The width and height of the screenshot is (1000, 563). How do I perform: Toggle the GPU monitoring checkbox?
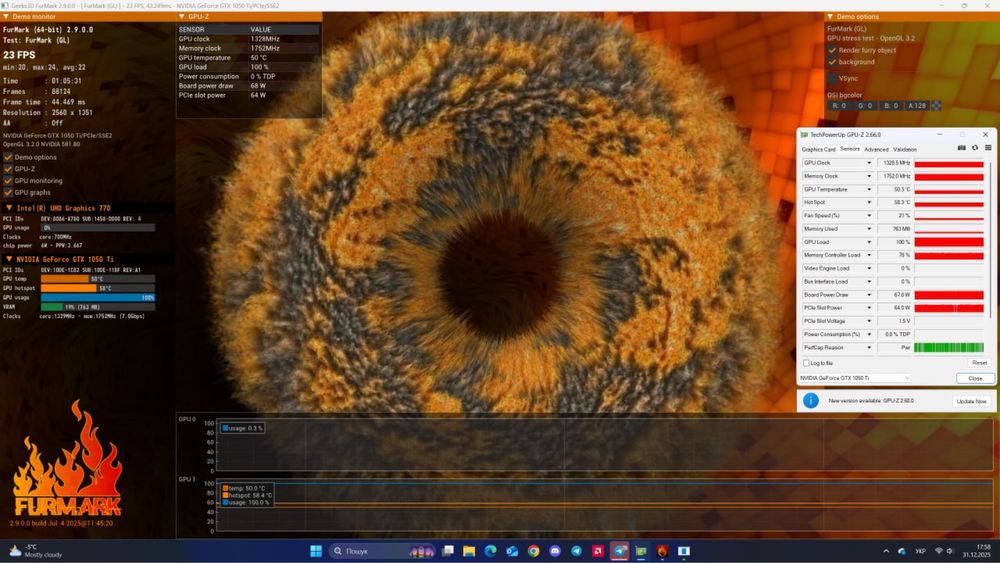point(8,180)
